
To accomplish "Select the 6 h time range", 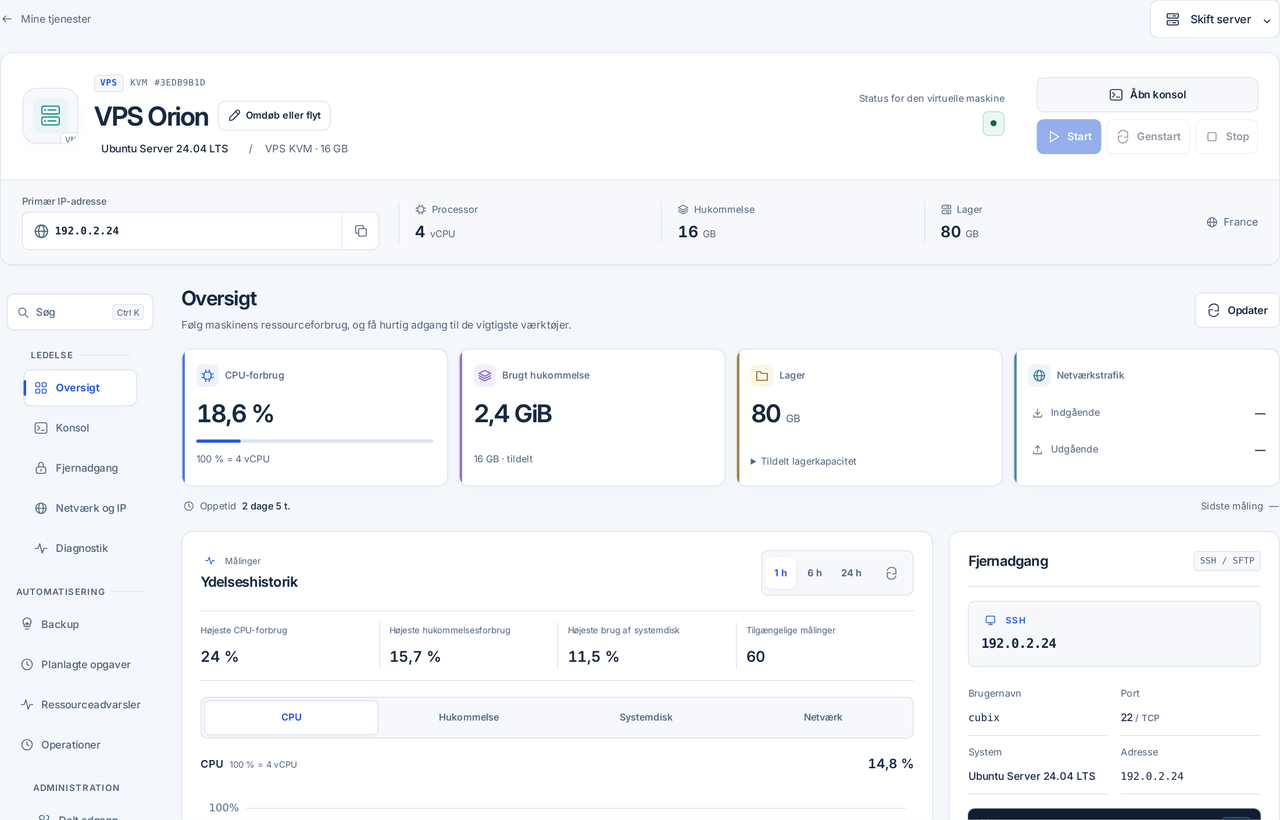I will [x=815, y=573].
